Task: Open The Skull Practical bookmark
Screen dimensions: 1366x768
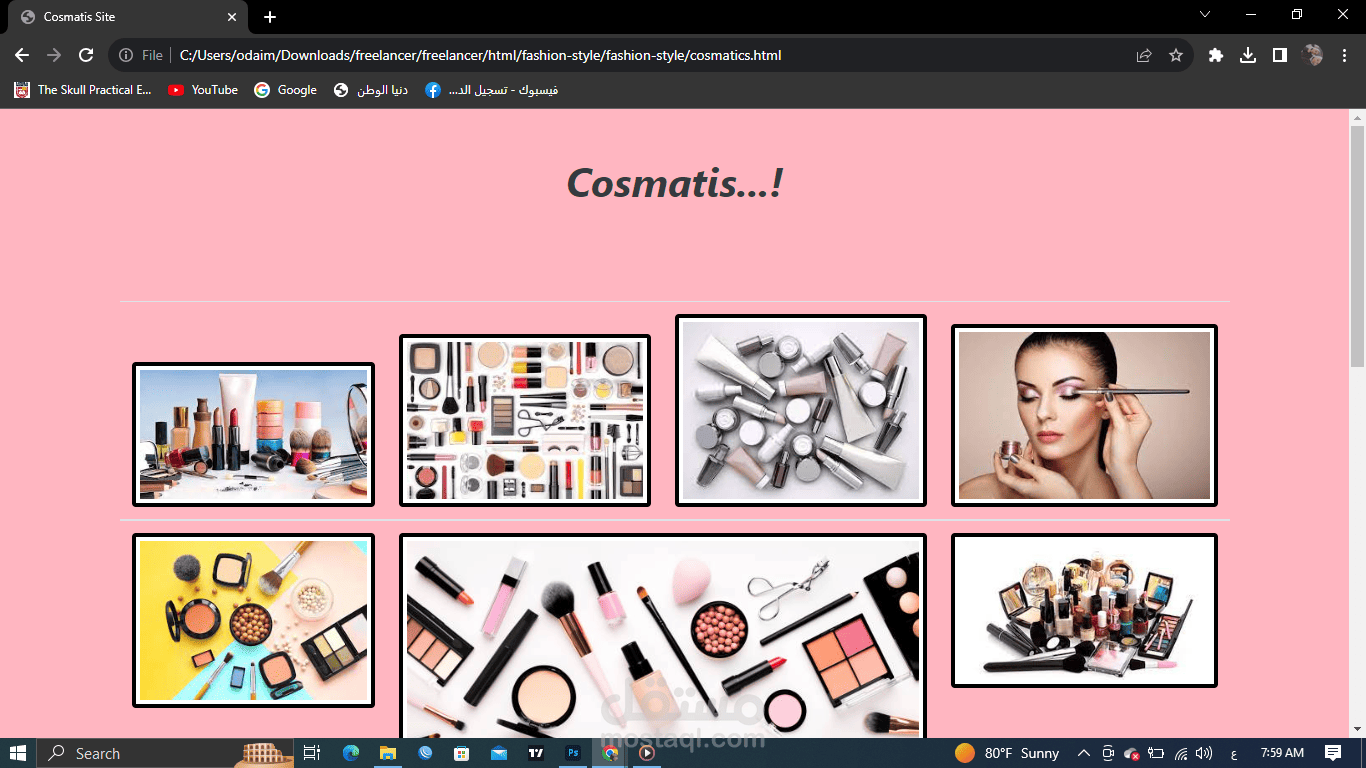Action: (83, 90)
